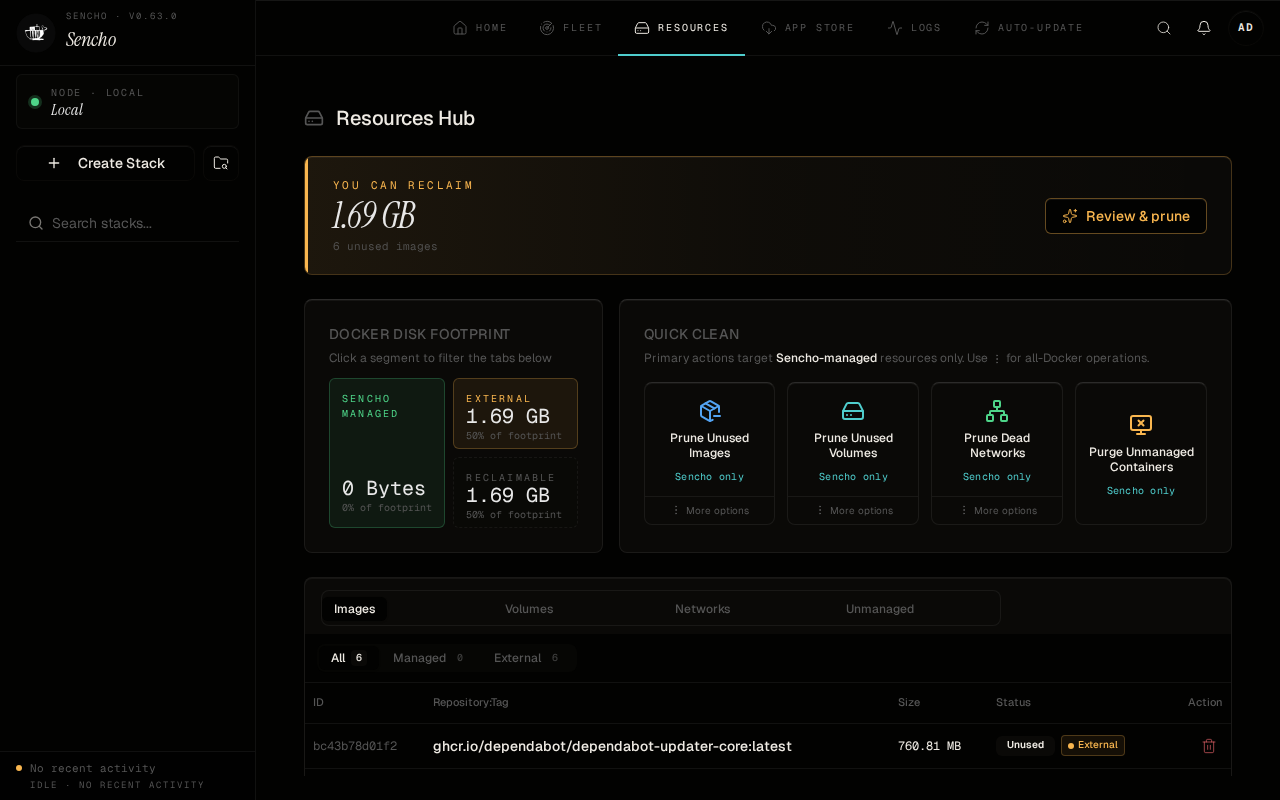
Task: Click the ghcr.io/dependabot/dependabot-updater-core:latest row
Action: 768,746
